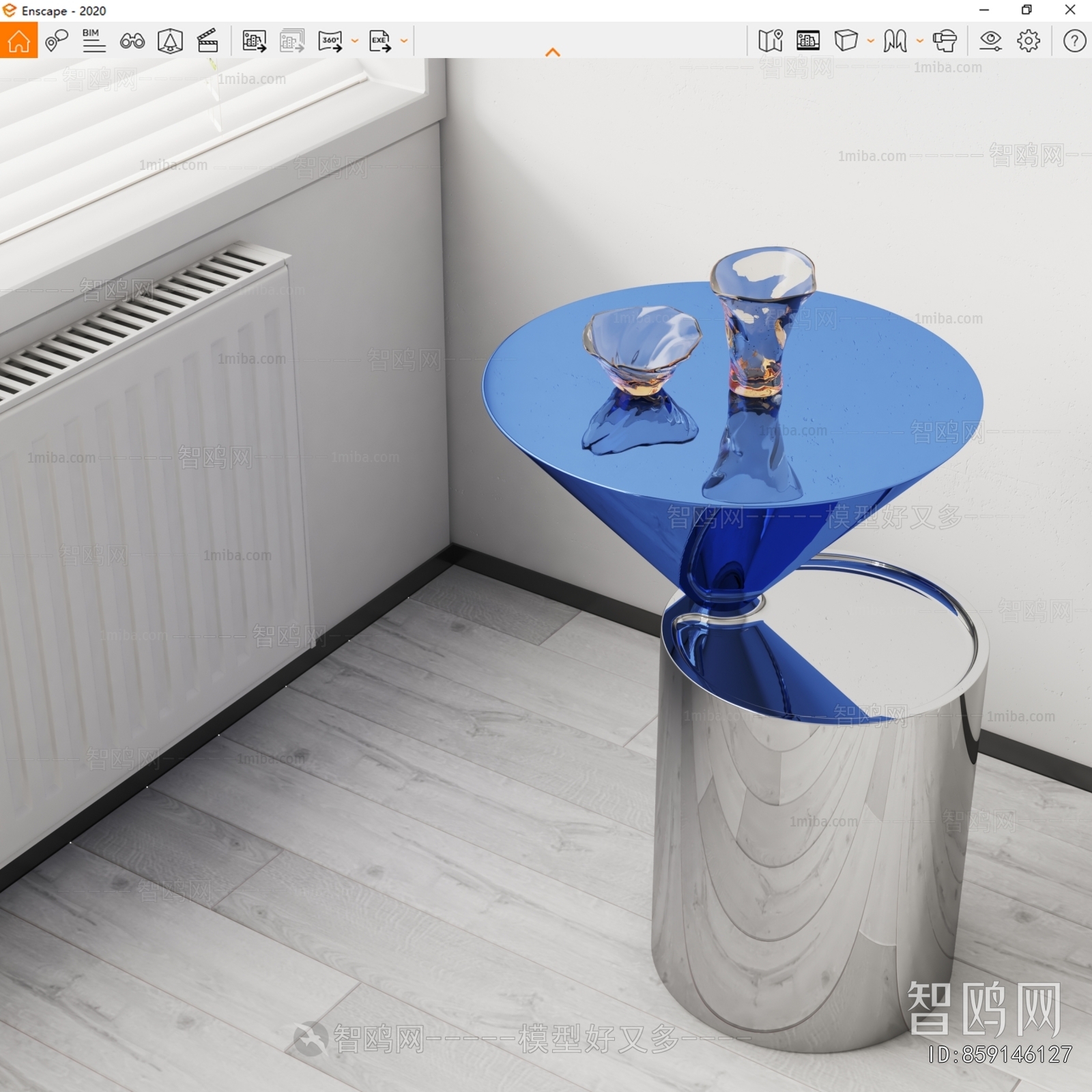Click the 360° mono panorama export
The width and height of the screenshot is (1092, 1092).
330,41
